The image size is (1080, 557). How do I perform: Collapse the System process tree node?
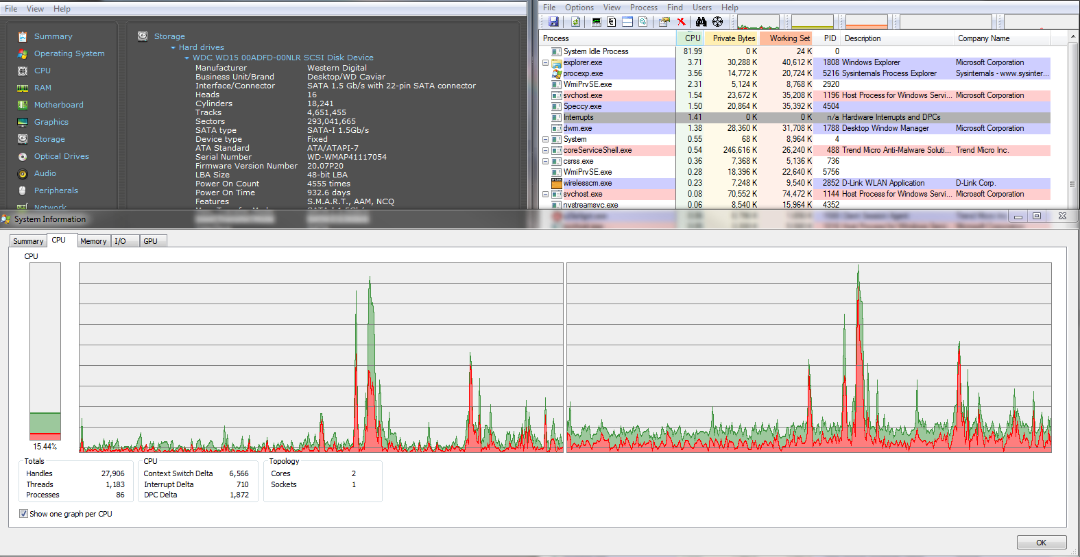(x=546, y=140)
